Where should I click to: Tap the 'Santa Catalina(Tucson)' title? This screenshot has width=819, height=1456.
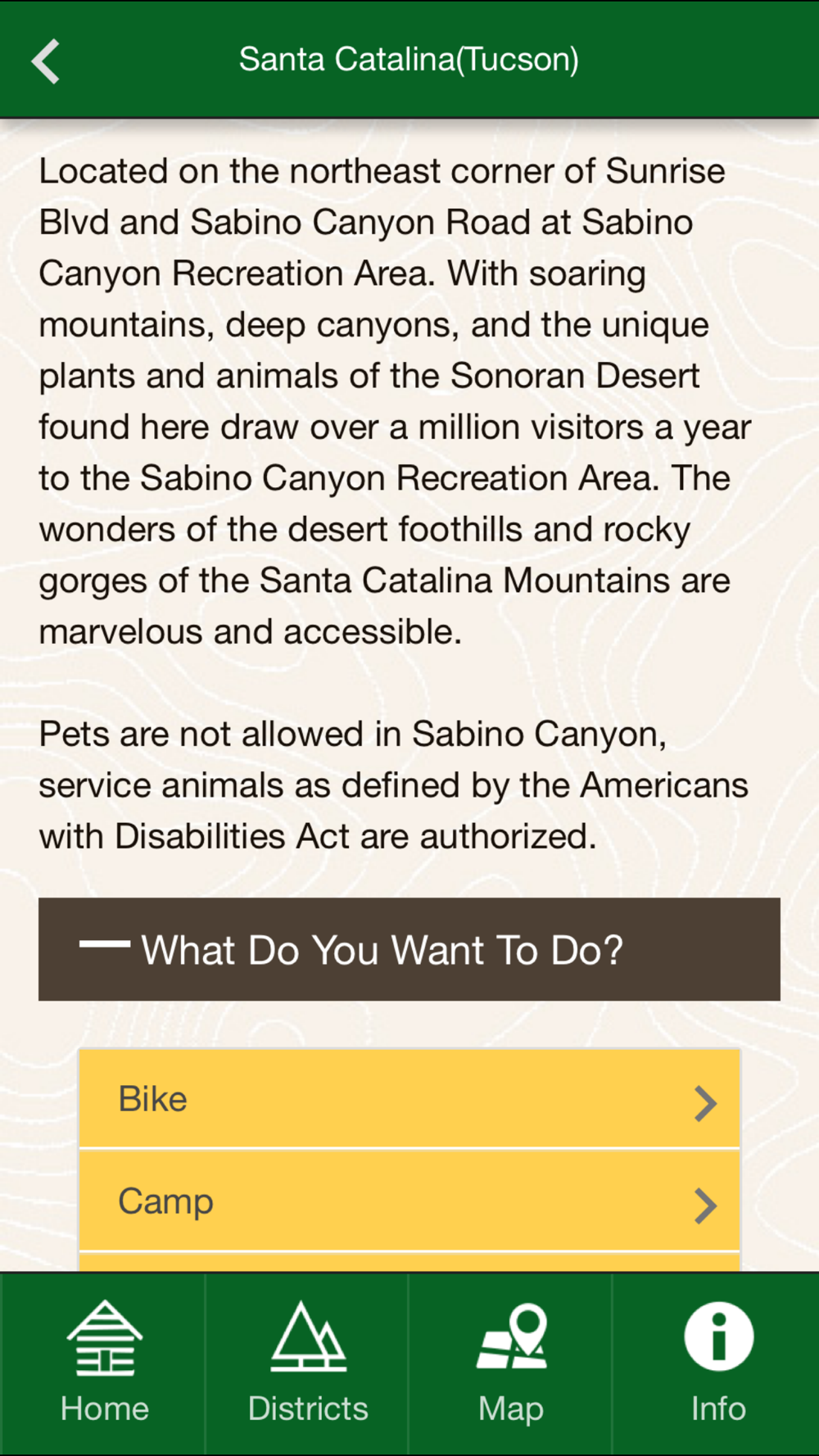point(409,60)
